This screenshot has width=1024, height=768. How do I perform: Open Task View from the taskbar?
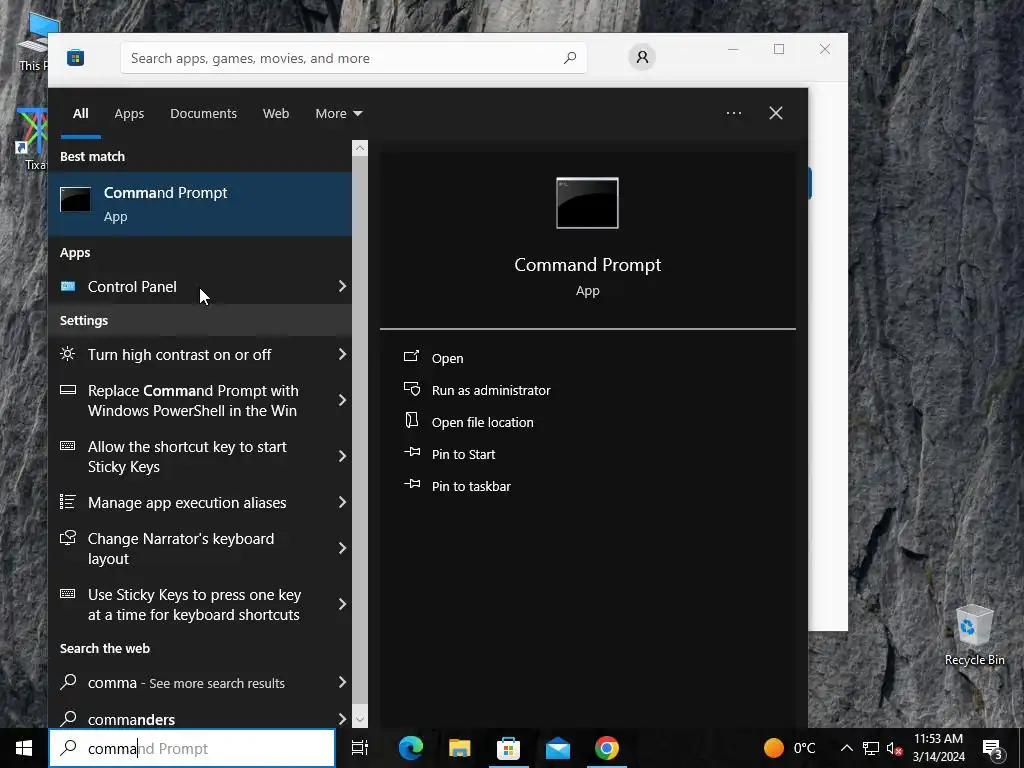(360, 748)
